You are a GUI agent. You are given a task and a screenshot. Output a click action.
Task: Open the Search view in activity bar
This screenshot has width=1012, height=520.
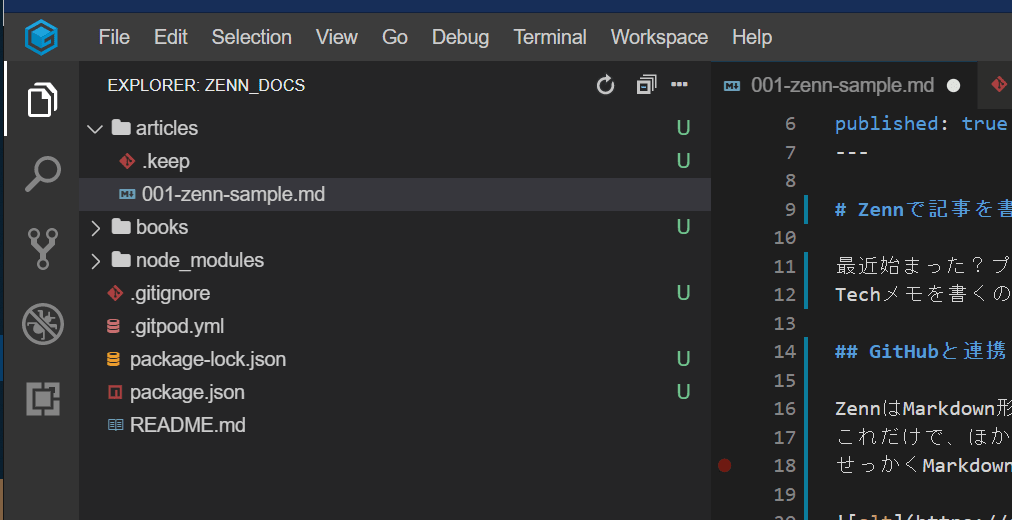[42, 174]
